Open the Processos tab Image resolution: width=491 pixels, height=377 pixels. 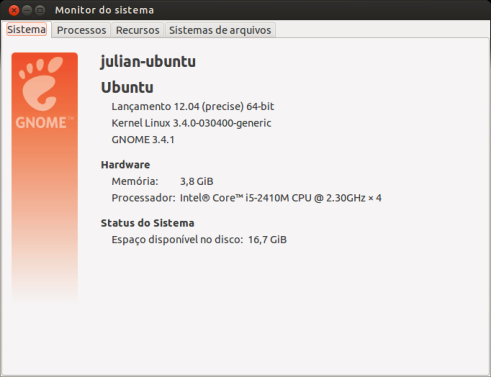click(x=81, y=30)
